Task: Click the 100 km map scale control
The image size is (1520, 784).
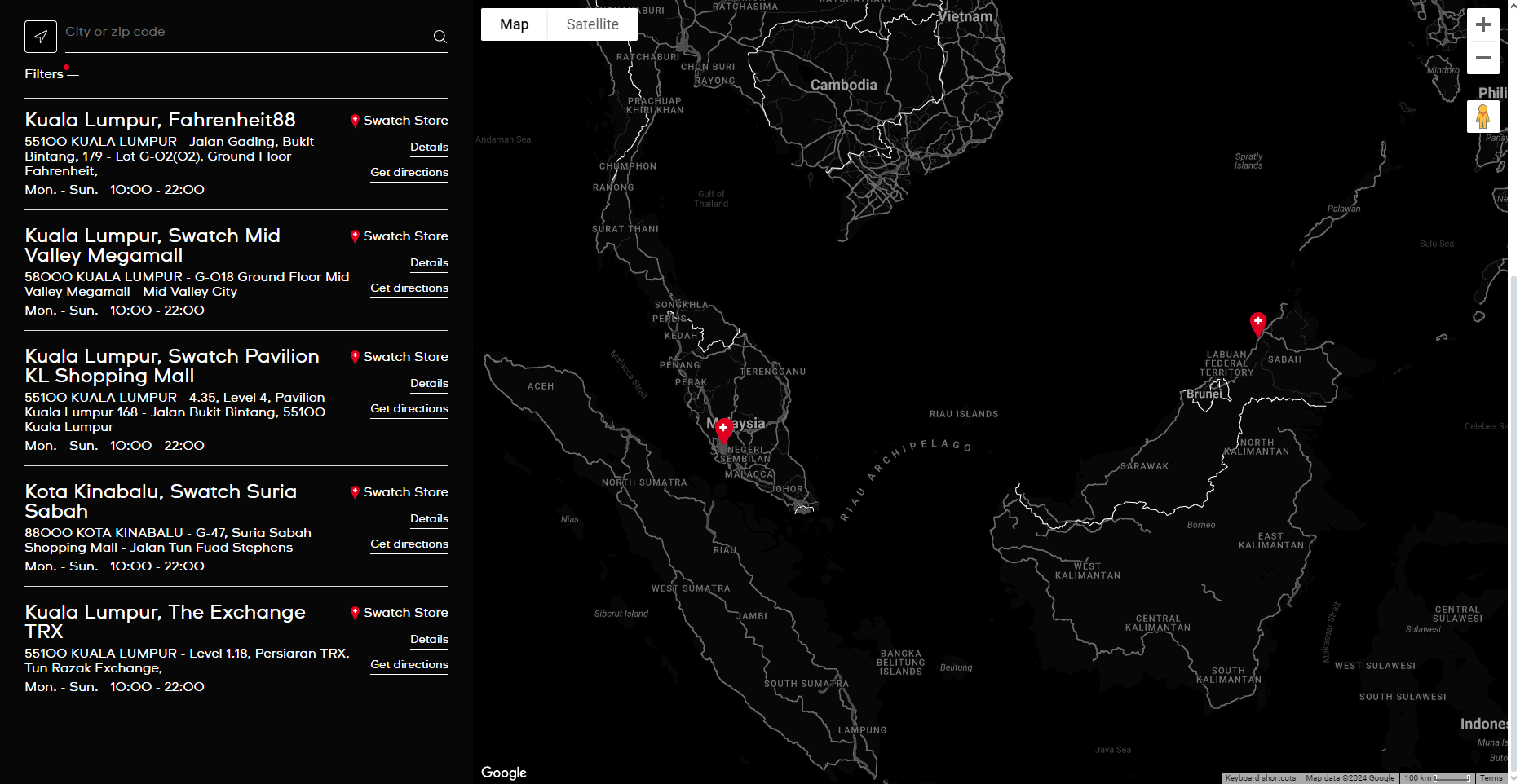Action: pyautogui.click(x=1438, y=778)
